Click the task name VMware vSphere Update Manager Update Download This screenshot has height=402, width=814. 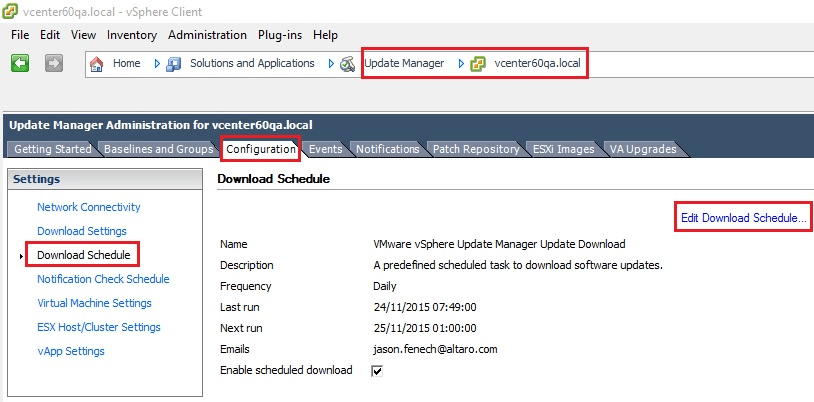click(x=499, y=244)
